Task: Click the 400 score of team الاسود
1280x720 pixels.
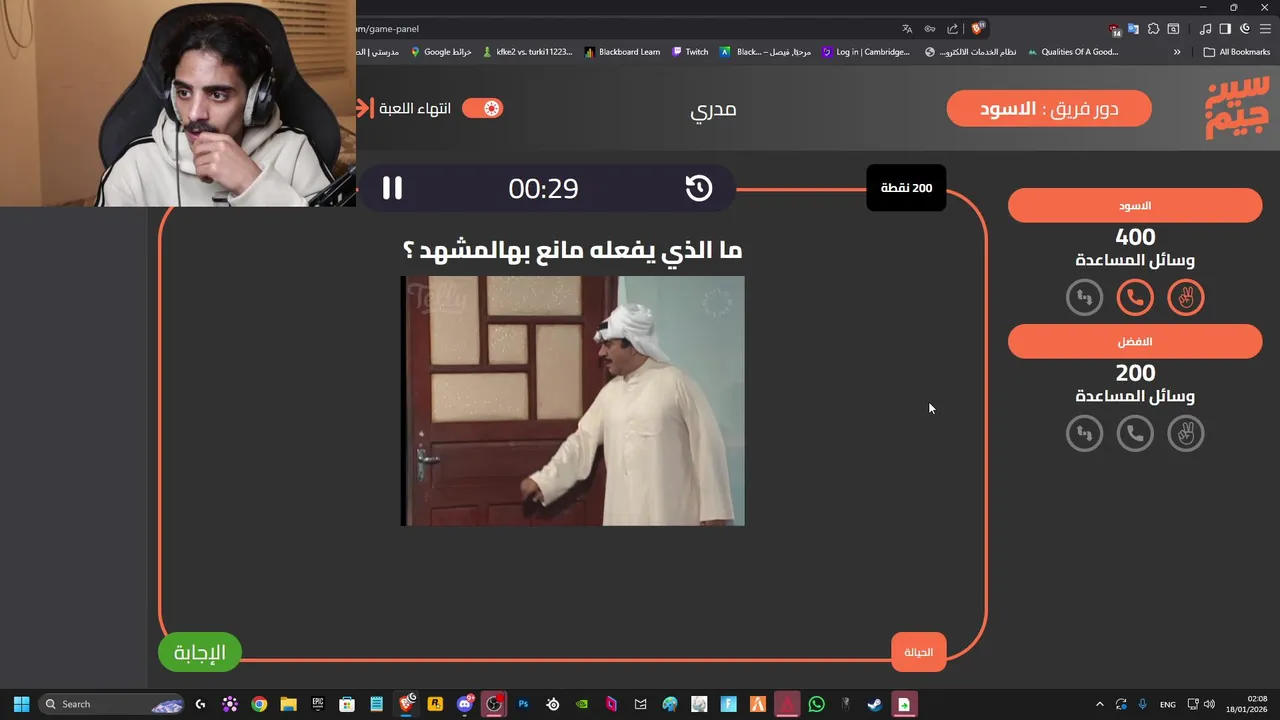Action: click(1135, 237)
